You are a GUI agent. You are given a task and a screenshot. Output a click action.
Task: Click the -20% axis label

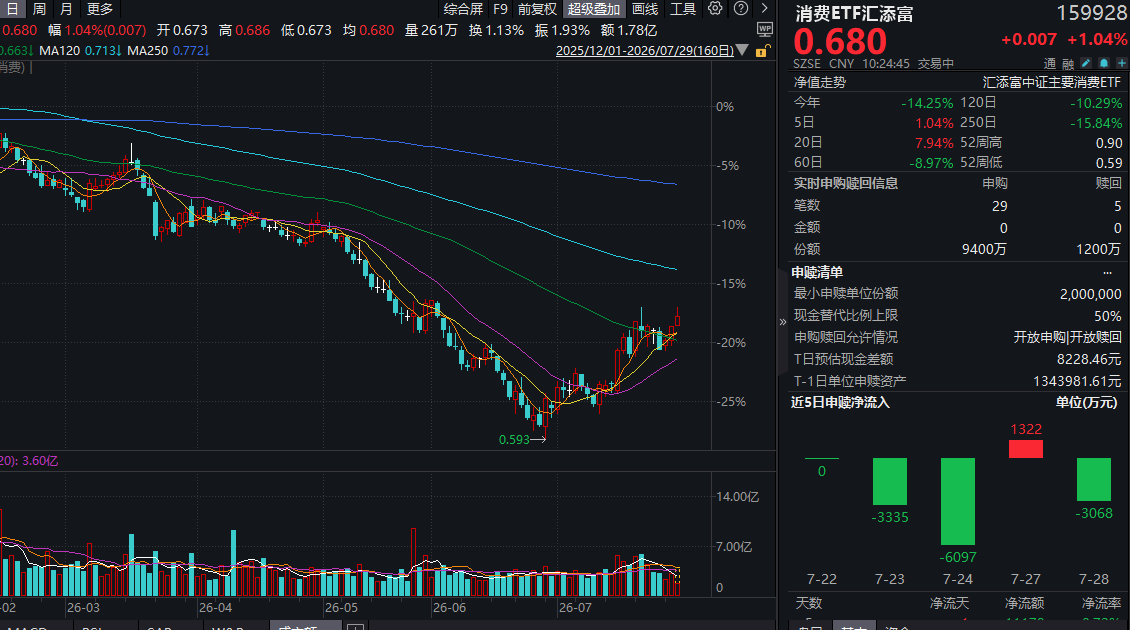[x=731, y=342]
